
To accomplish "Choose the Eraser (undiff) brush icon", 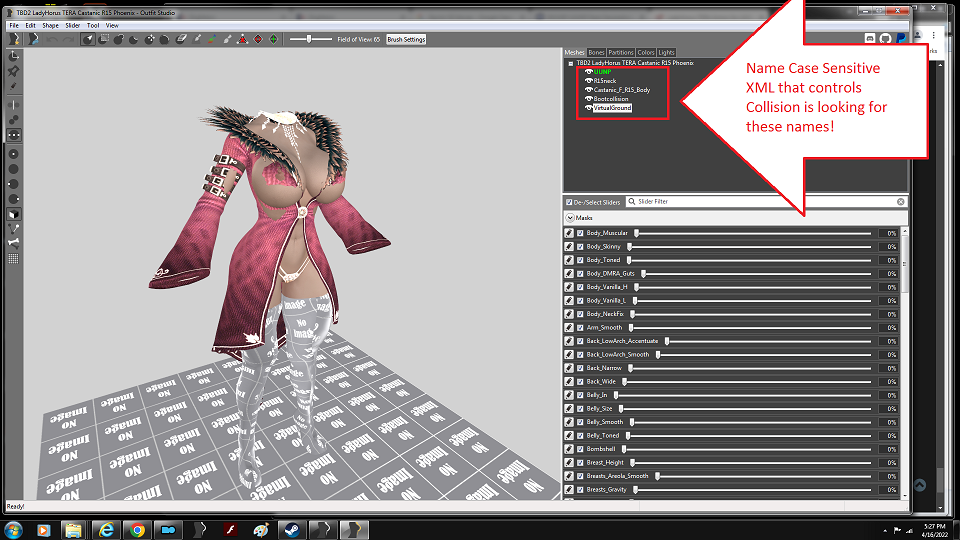I will coord(181,39).
